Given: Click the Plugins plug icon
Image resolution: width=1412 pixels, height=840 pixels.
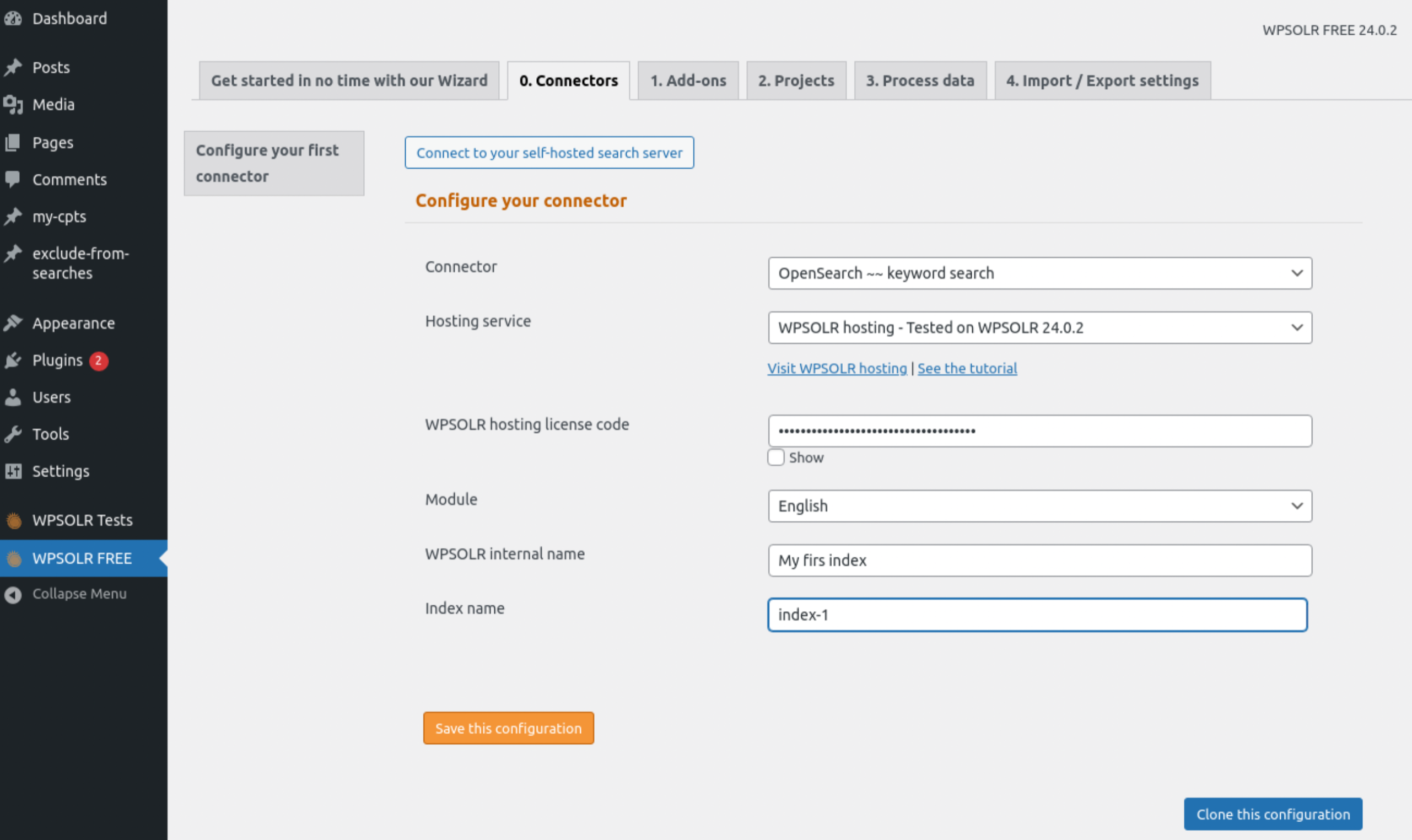Looking at the screenshot, I should 13,360.
